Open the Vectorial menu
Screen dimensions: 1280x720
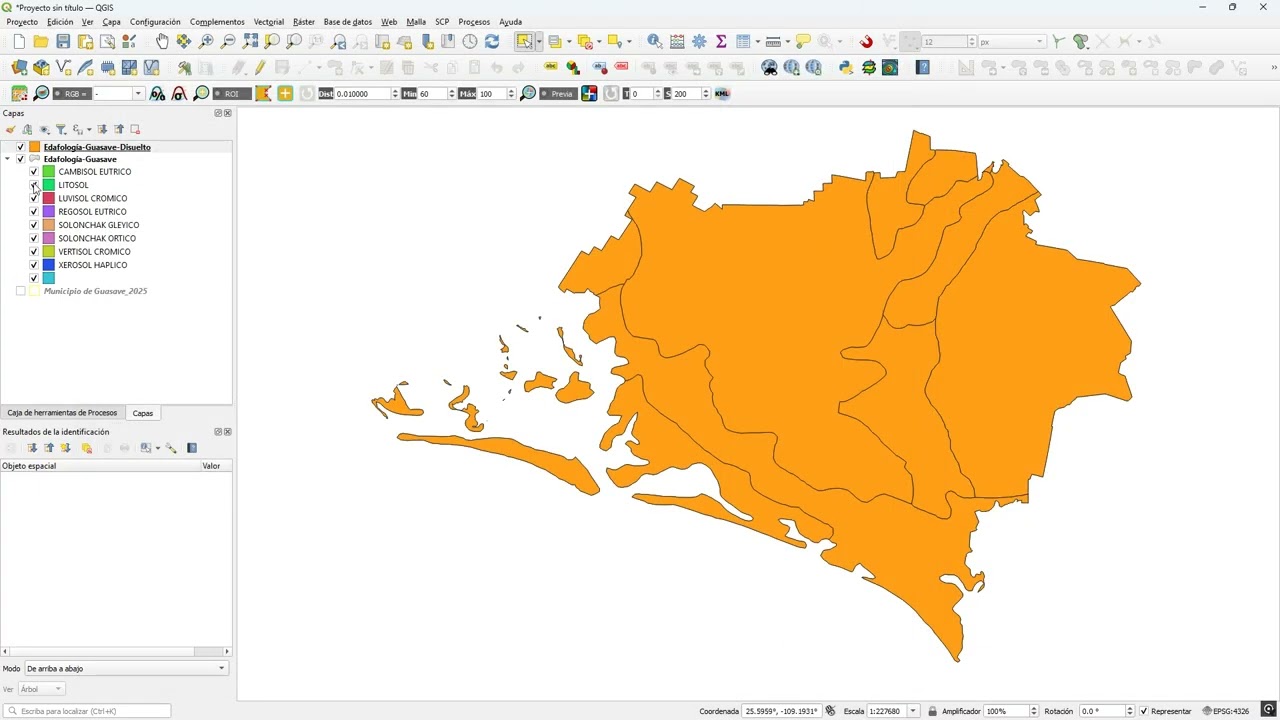point(268,21)
